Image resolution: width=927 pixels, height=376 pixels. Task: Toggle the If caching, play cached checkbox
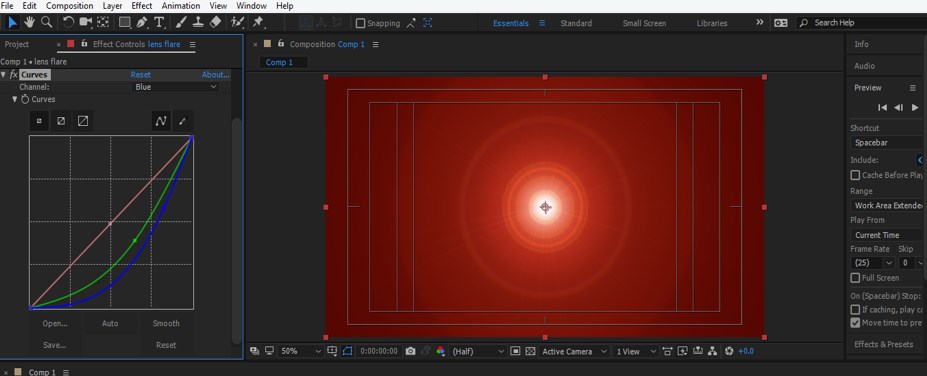pyautogui.click(x=855, y=309)
